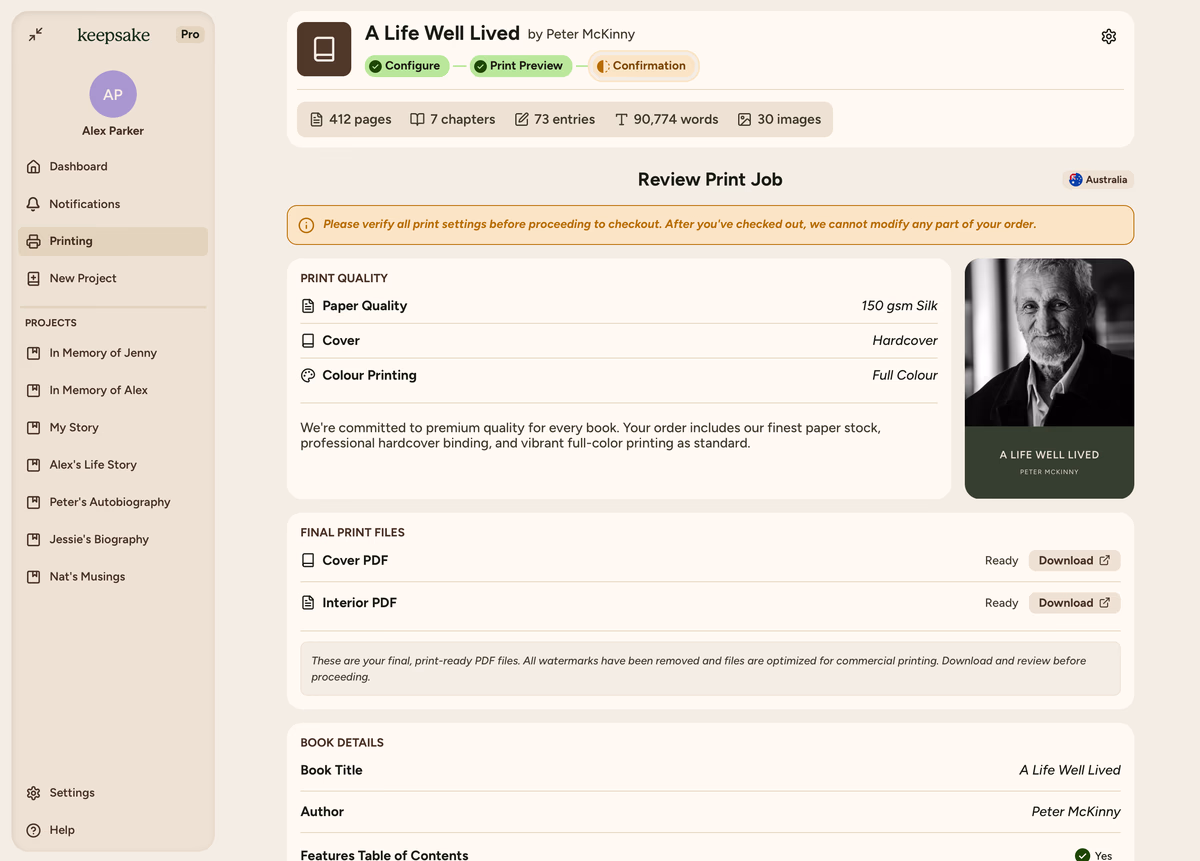Screen dimensions: 1200x861
Task: Click the brown book project icon
Action: click(324, 49)
